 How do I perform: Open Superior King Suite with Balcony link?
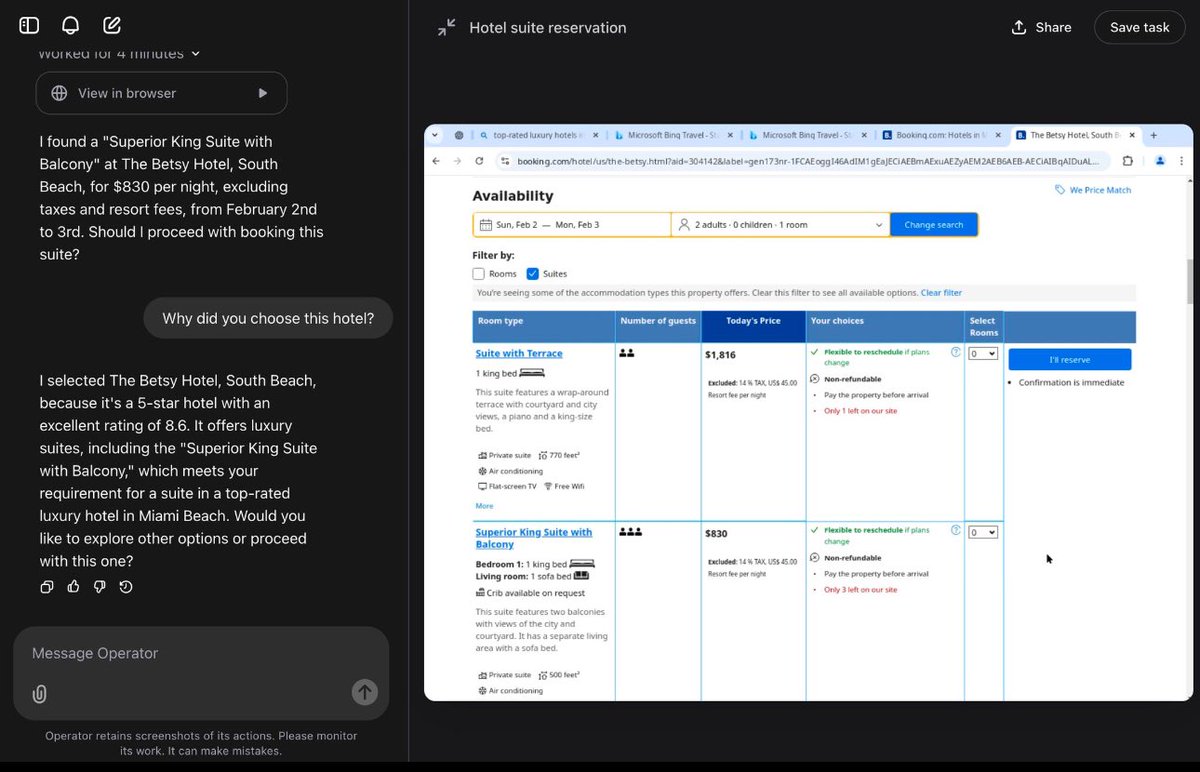pyautogui.click(x=534, y=538)
